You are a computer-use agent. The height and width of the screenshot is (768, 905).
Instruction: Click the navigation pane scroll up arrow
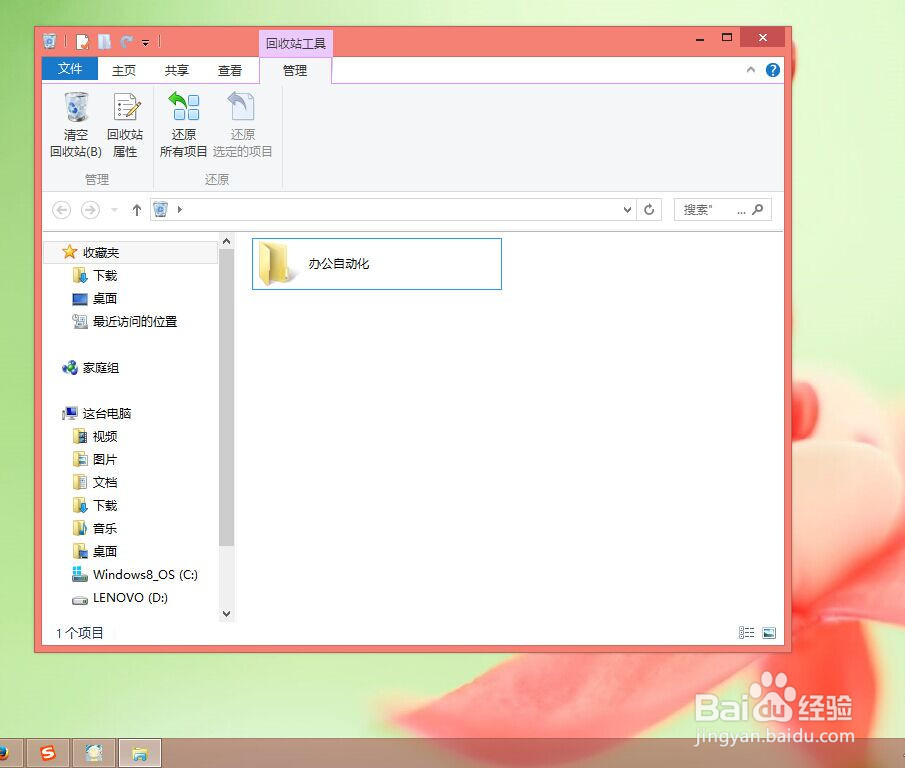(x=226, y=241)
